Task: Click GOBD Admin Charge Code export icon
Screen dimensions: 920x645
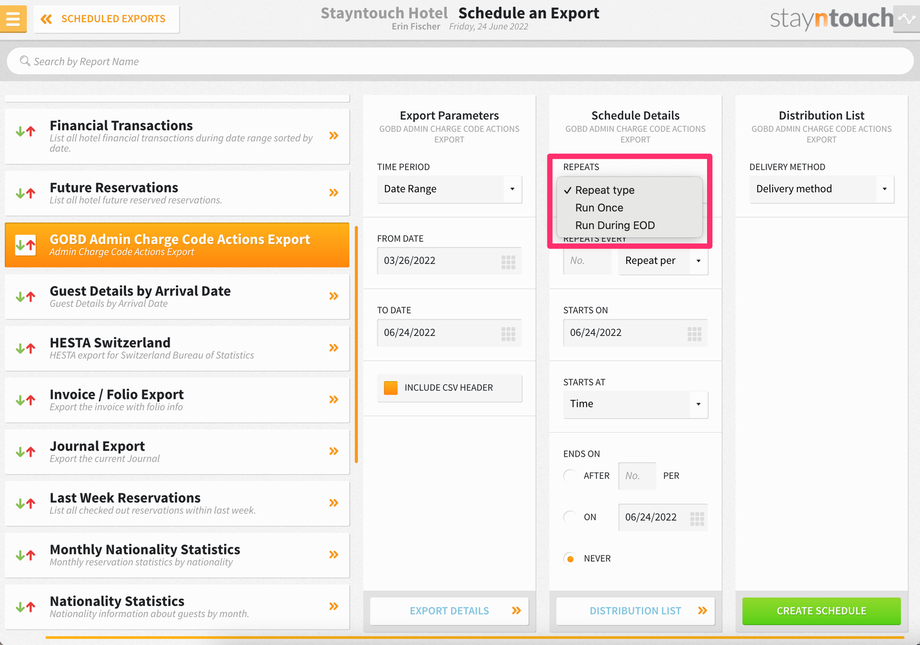Action: pyautogui.click(x=25, y=245)
